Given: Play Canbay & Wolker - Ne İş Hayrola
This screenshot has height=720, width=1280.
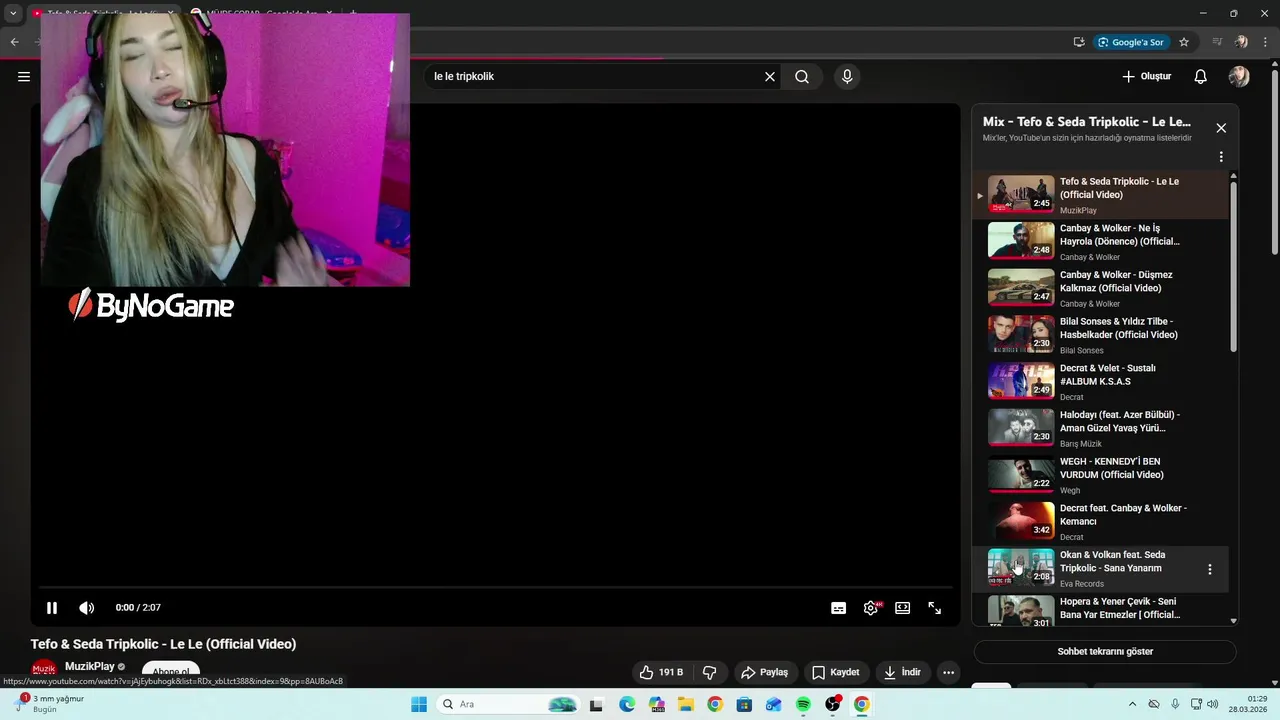Looking at the screenshot, I should tap(1100, 241).
